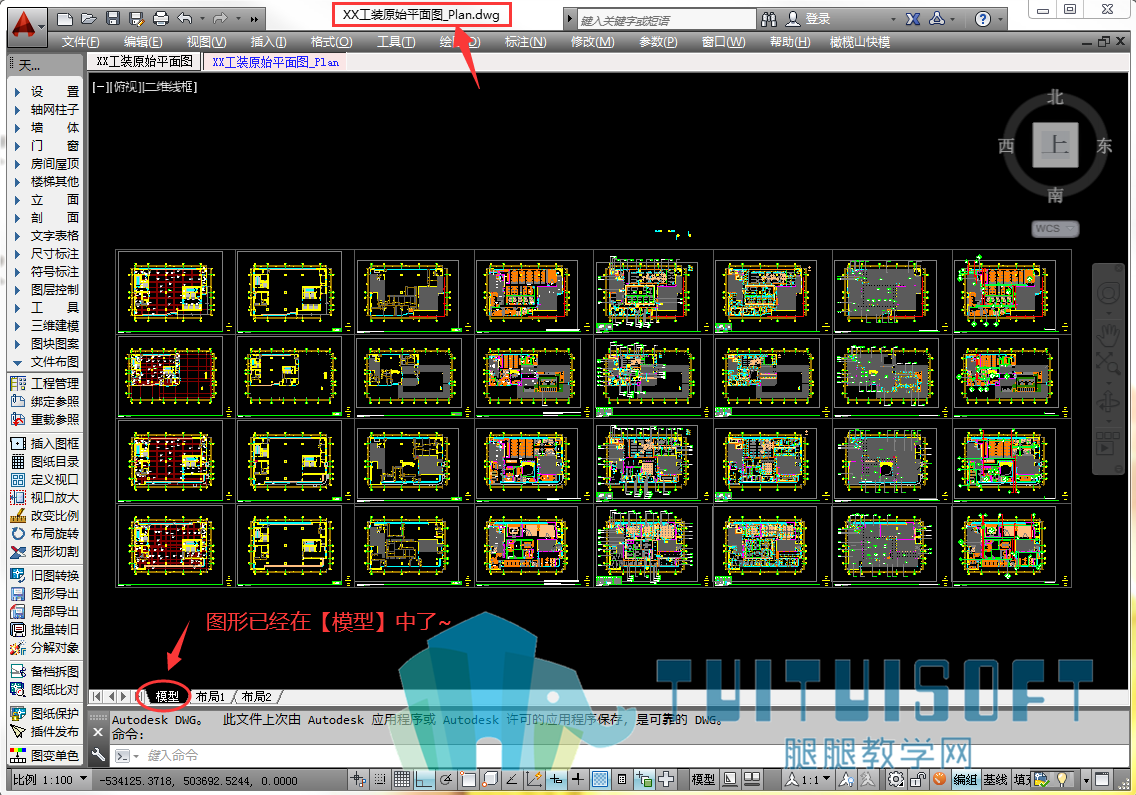The width and height of the screenshot is (1136, 795).
Task: Switch to the 布局1 layout tab
Action: tap(210, 696)
